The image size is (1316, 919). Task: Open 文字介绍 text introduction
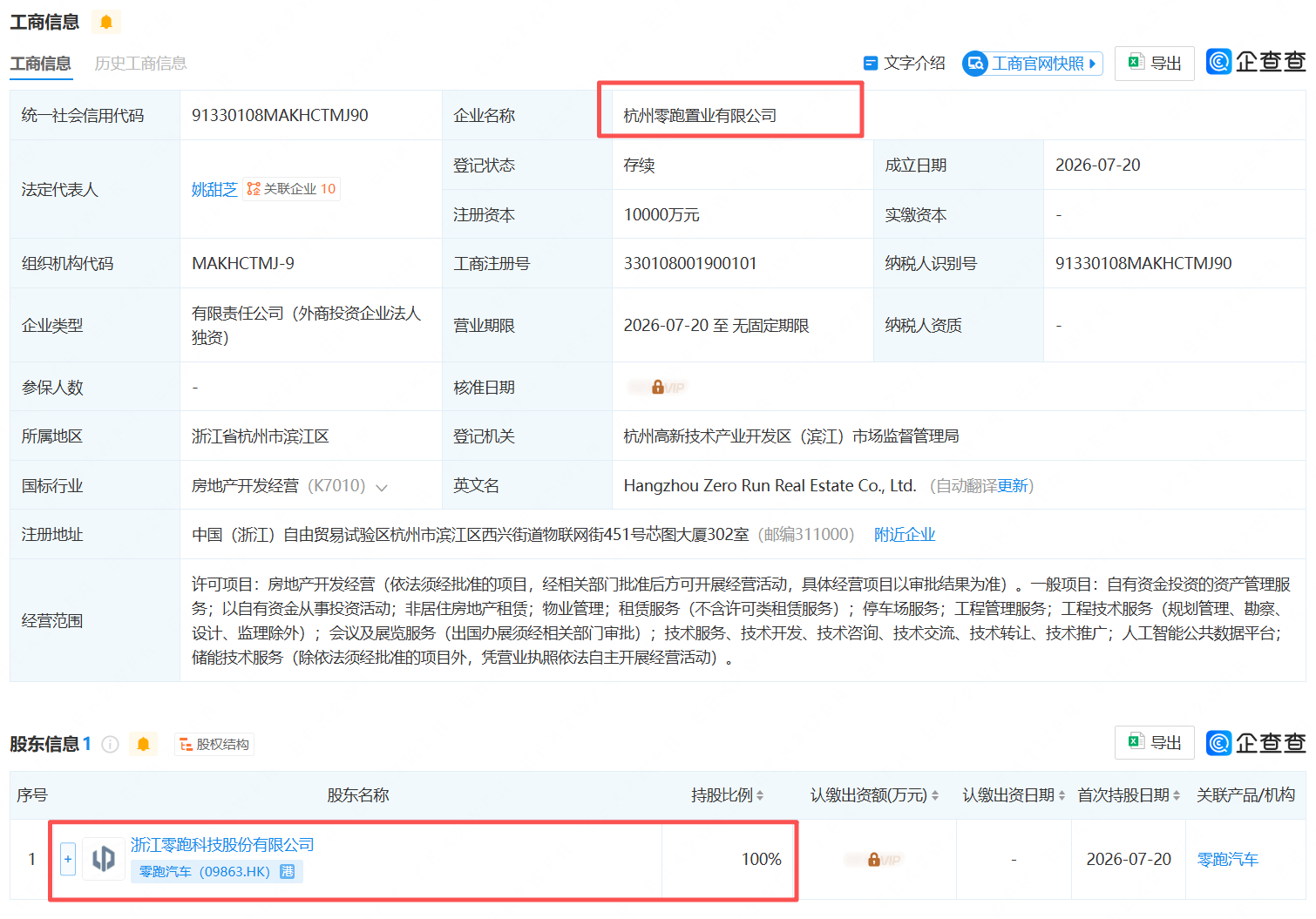tap(904, 63)
